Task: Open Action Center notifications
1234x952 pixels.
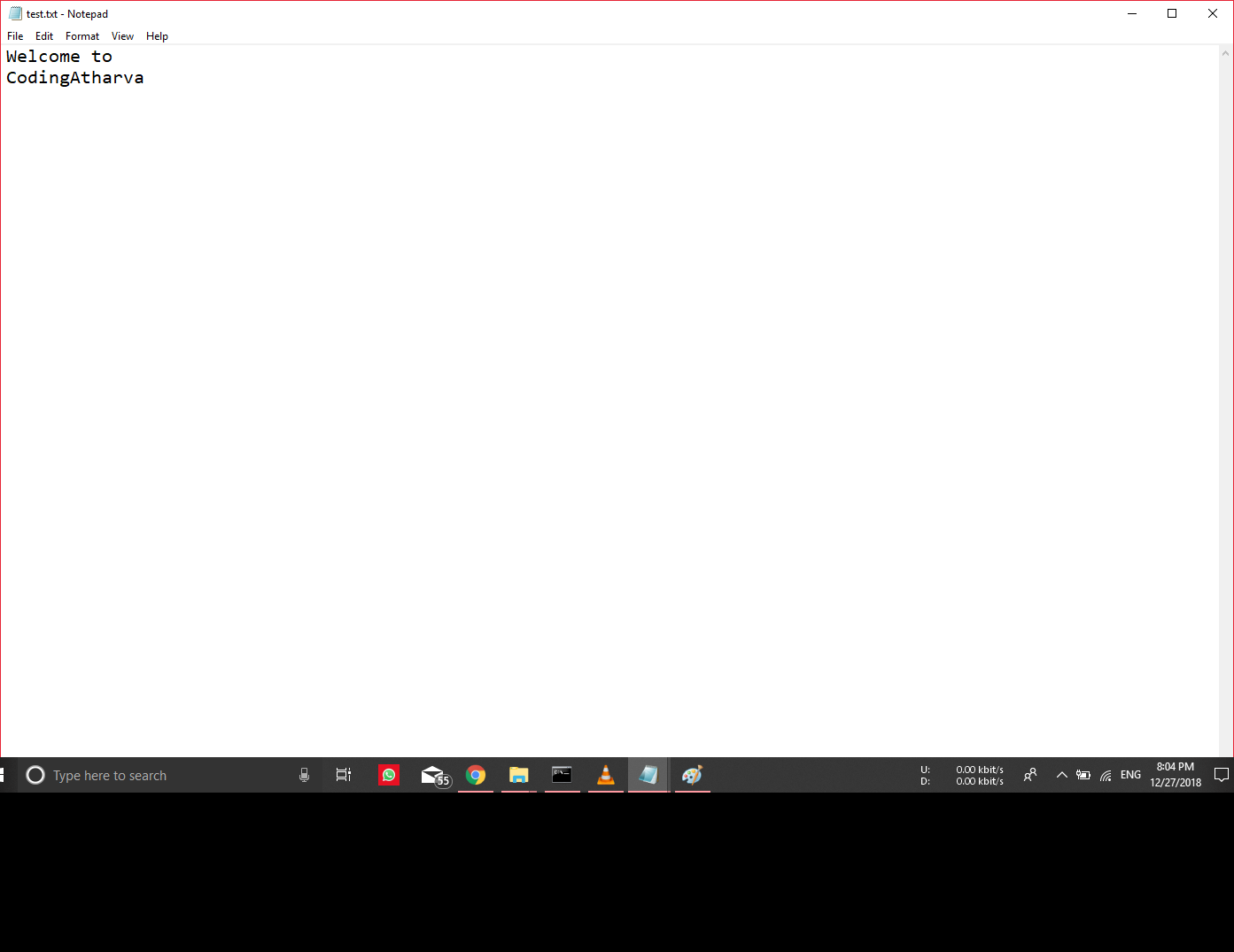Action: point(1221,774)
